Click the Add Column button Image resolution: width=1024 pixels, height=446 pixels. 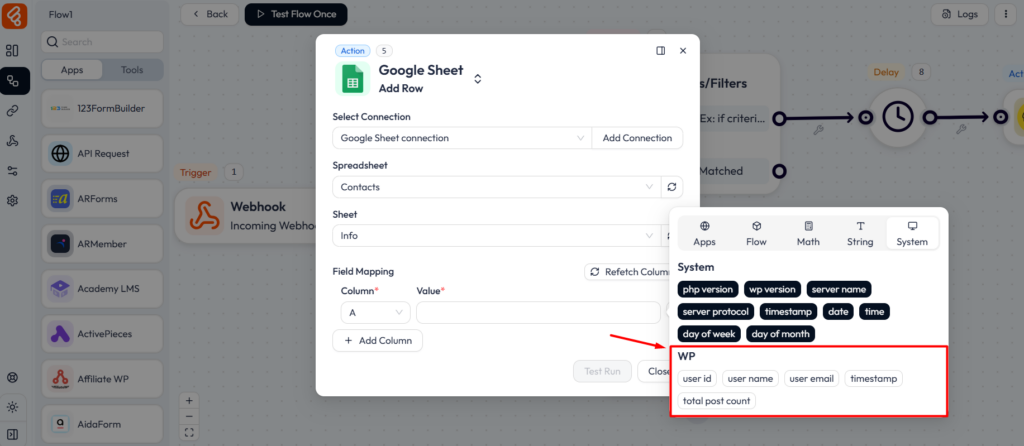(377, 340)
